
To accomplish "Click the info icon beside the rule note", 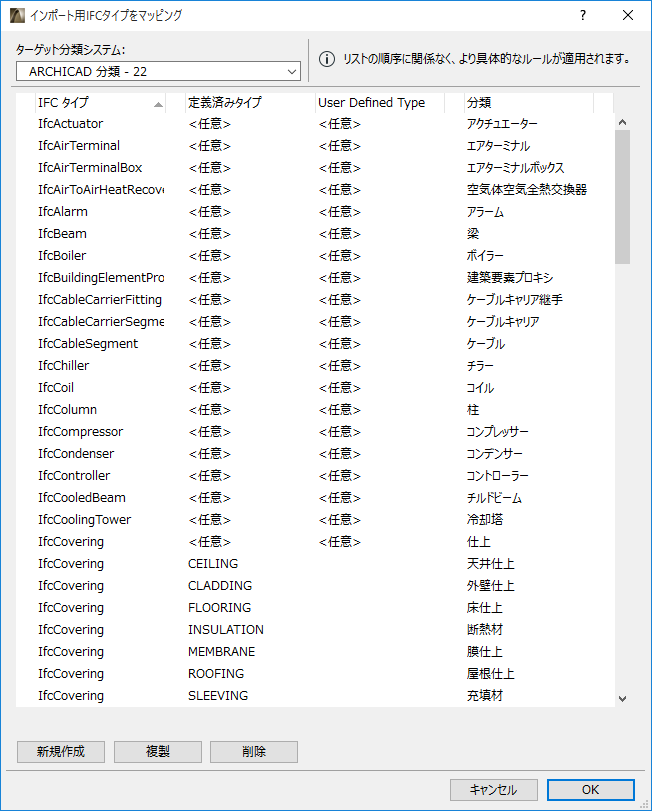I will 327,59.
